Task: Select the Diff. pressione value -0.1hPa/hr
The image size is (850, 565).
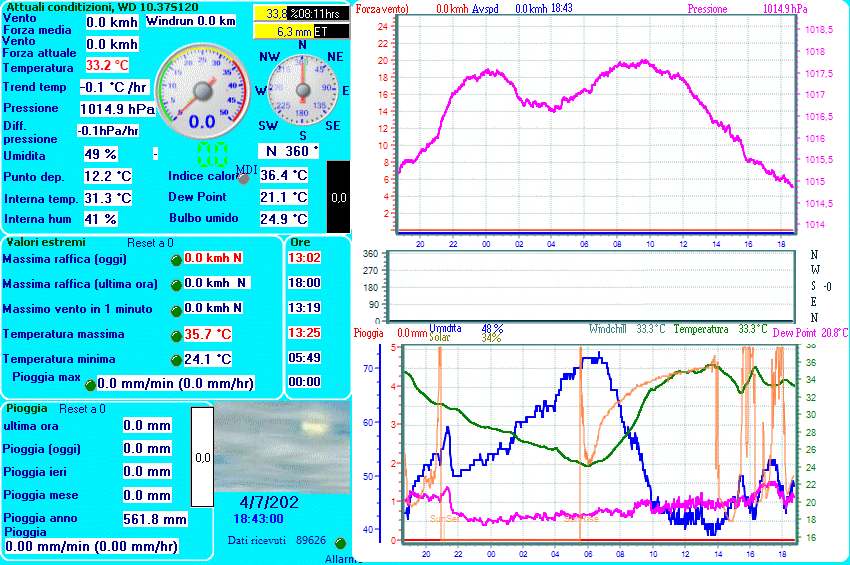Action: [108, 131]
